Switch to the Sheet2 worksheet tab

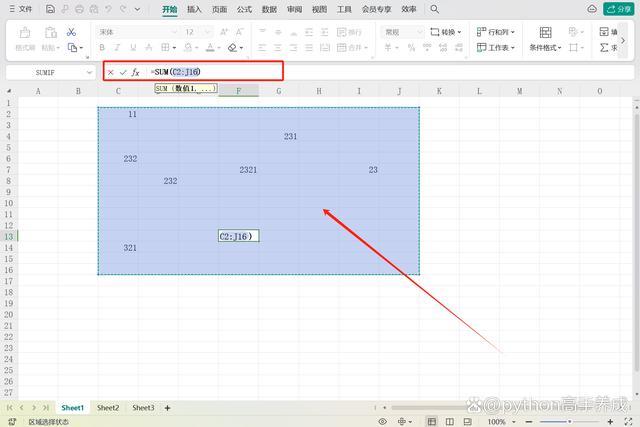(x=108, y=408)
